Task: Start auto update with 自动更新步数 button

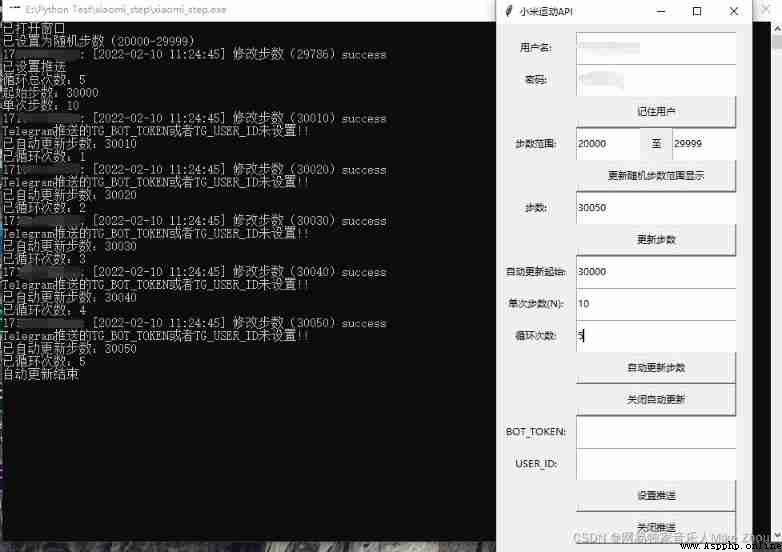Action: coord(656,368)
